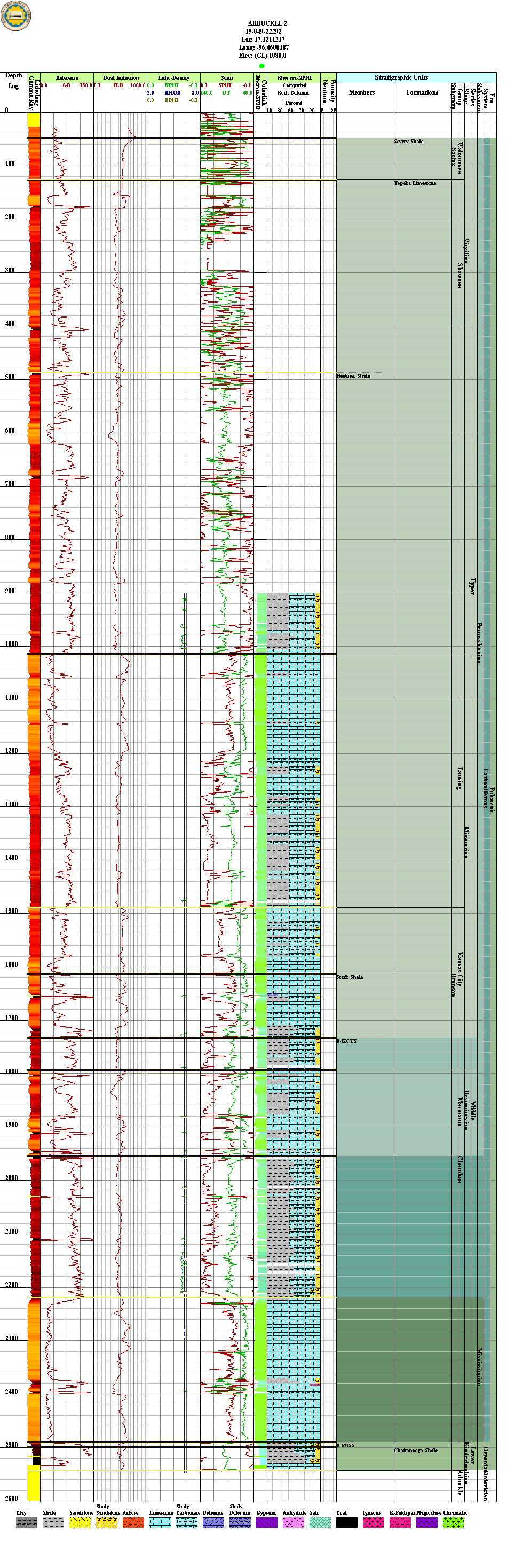Click the Formations column header

pyautogui.click(x=422, y=92)
